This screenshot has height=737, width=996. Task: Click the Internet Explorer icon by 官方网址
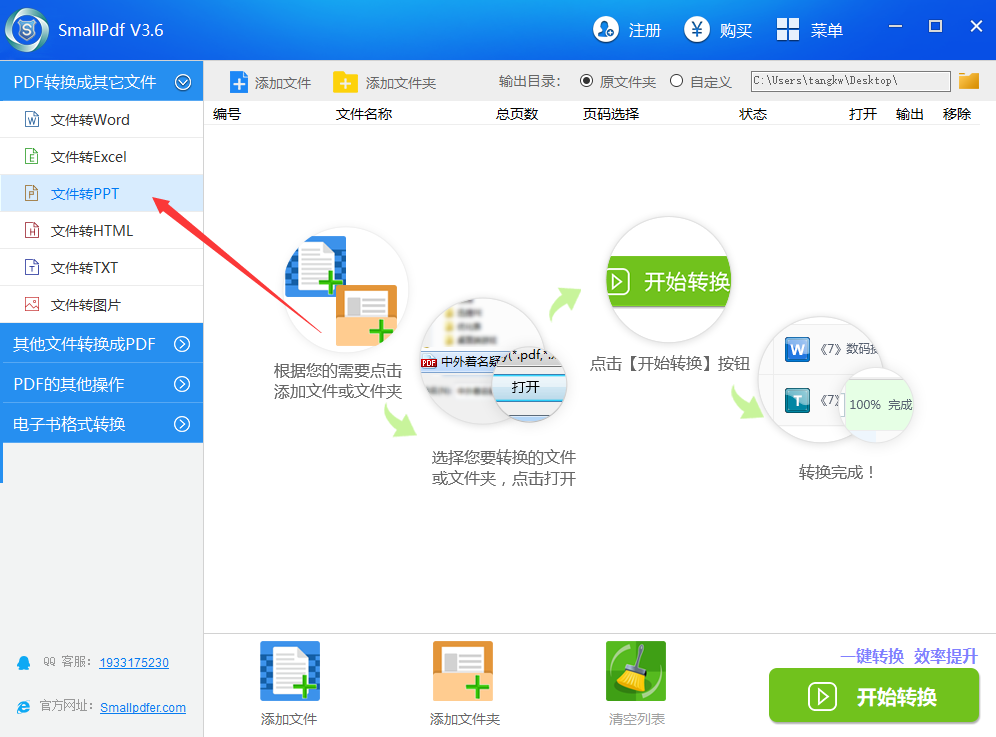24,707
